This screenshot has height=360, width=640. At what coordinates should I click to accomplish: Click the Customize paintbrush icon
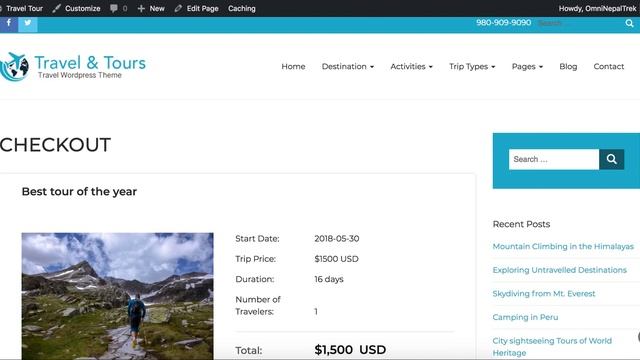point(57,9)
